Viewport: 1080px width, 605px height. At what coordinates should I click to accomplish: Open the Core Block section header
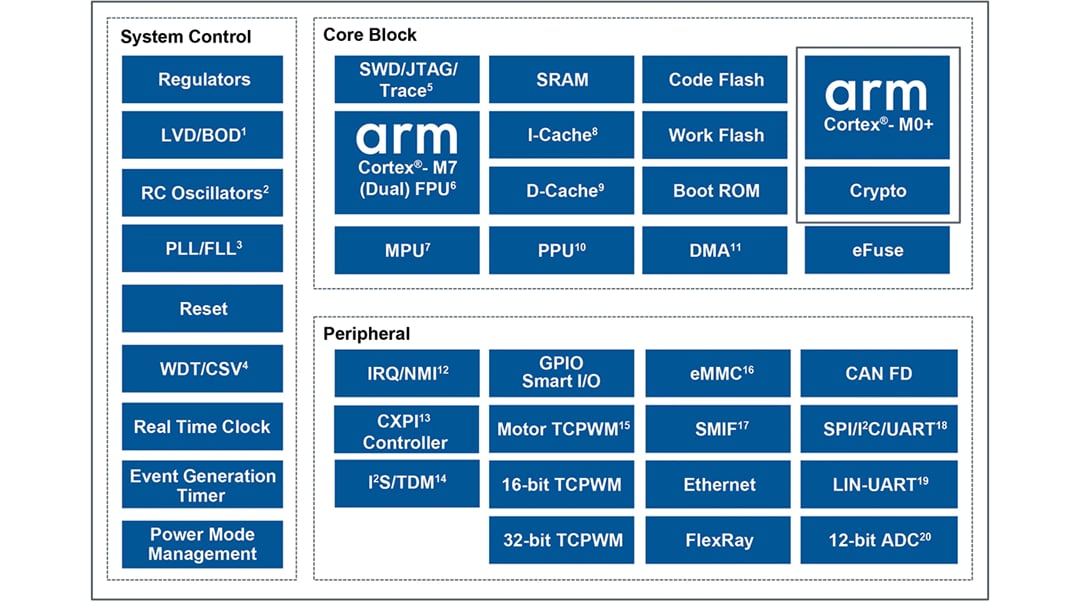371,34
